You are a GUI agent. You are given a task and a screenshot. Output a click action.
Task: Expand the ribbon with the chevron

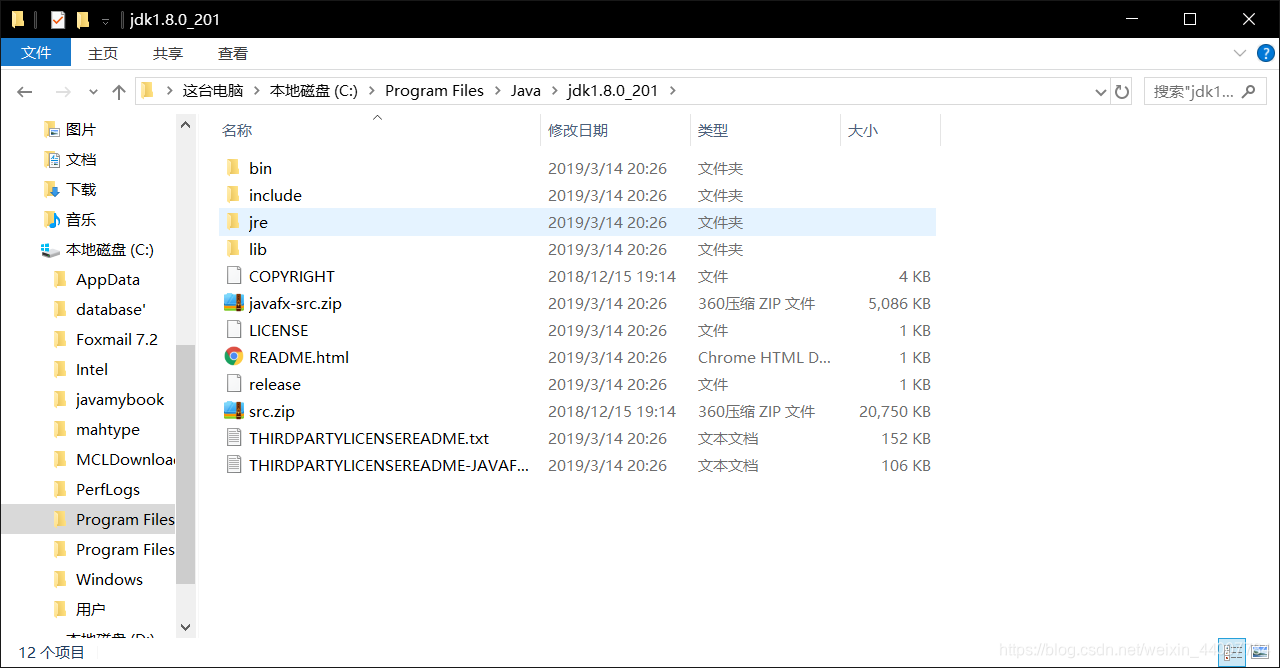coord(1239,54)
